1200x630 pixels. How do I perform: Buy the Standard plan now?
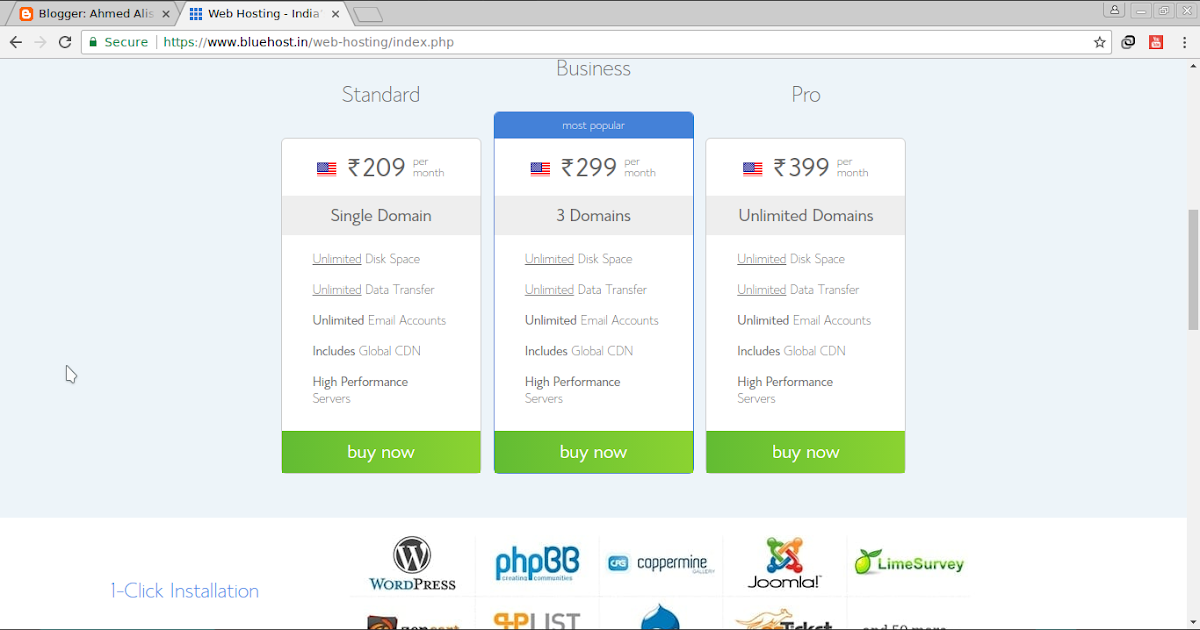click(381, 452)
